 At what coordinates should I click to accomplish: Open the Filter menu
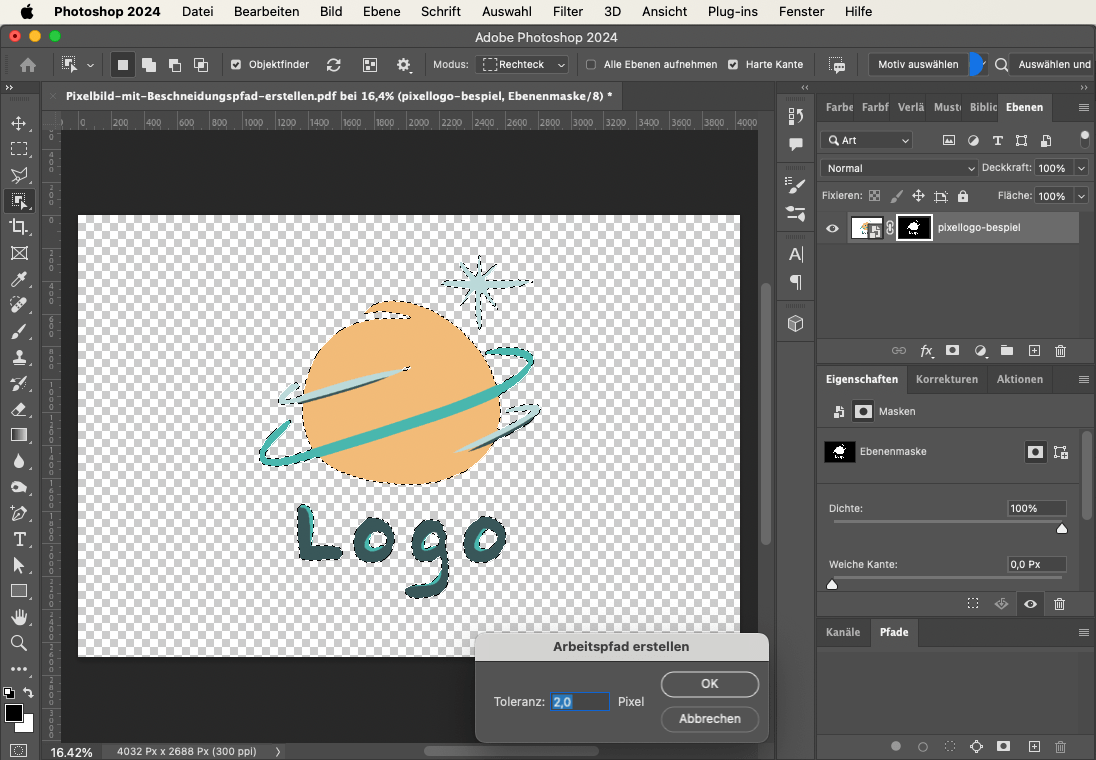point(568,12)
